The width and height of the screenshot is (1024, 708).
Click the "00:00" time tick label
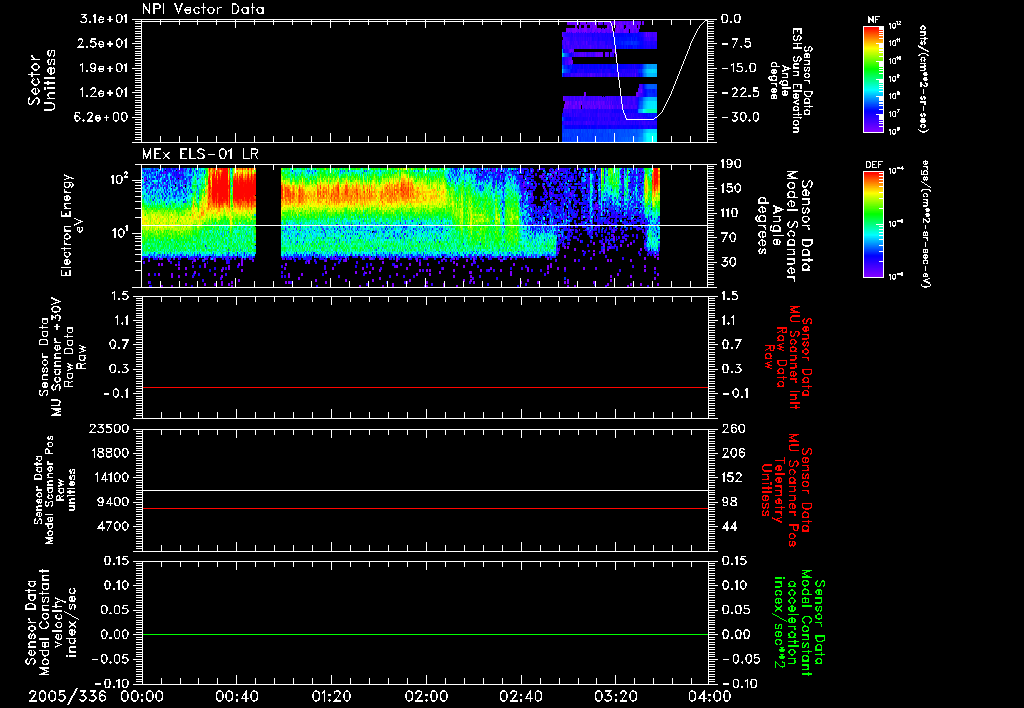click(142, 696)
